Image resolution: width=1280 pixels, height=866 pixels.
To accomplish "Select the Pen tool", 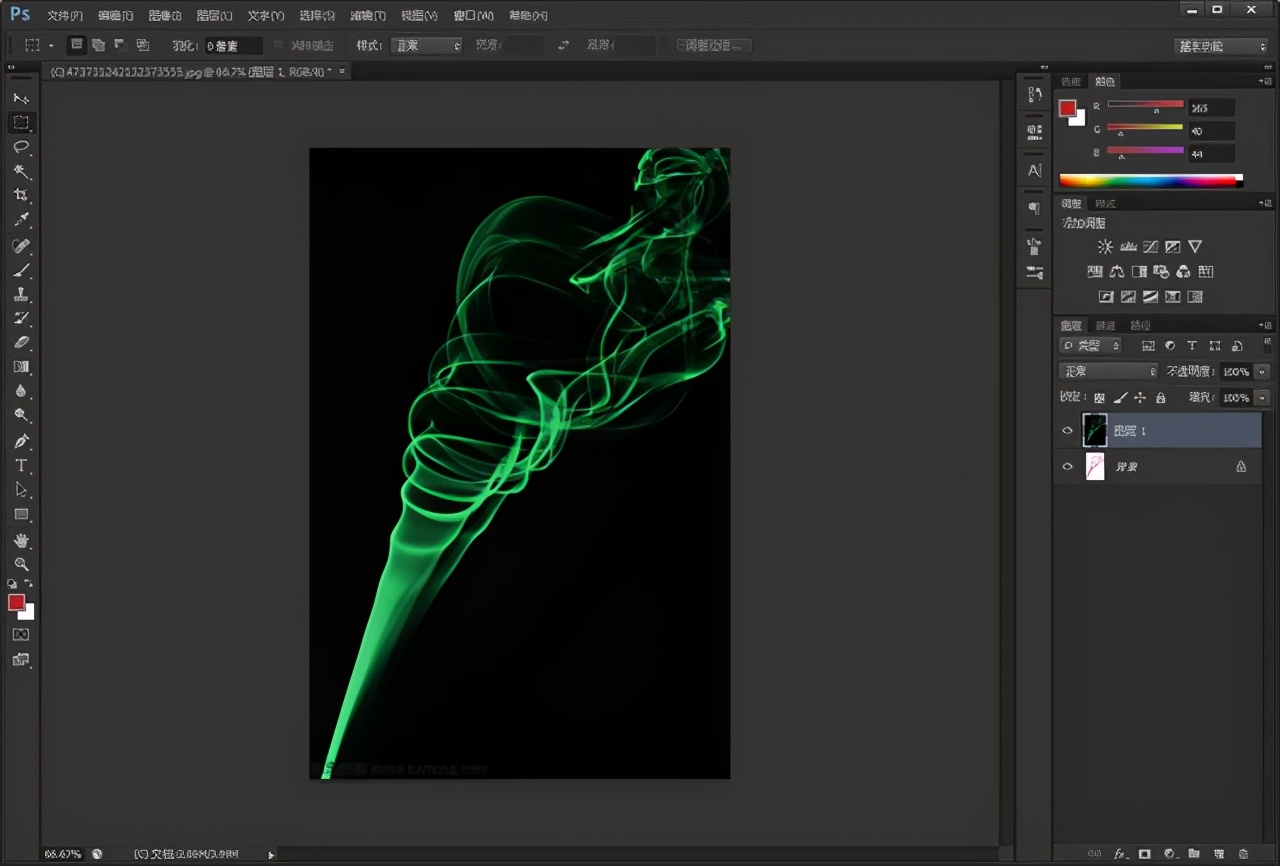I will pyautogui.click(x=20, y=441).
